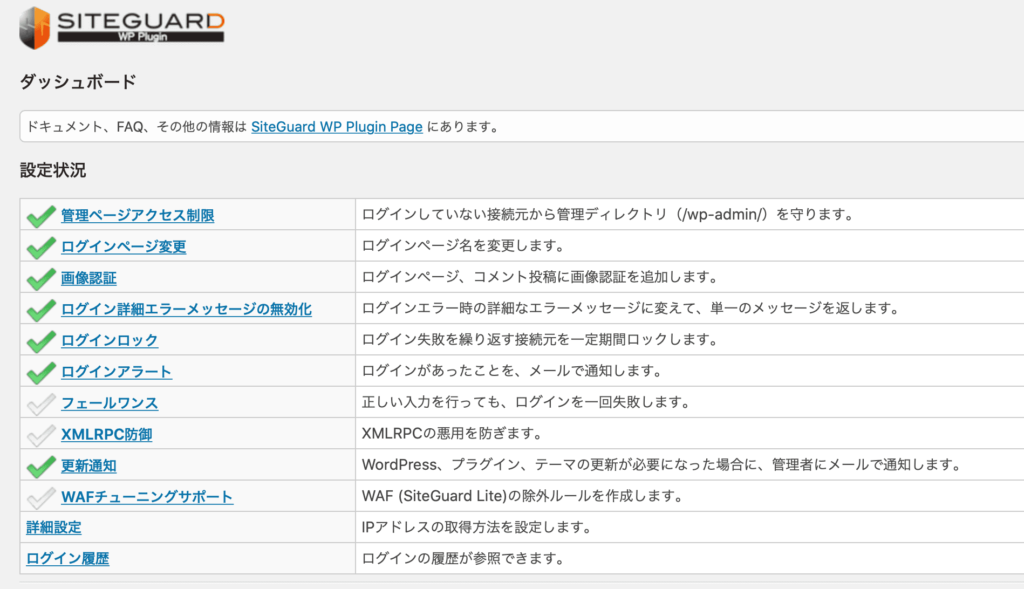The height and width of the screenshot is (589, 1024).
Task: Open 詳細設定 for IP address settings
Action: coord(53,528)
